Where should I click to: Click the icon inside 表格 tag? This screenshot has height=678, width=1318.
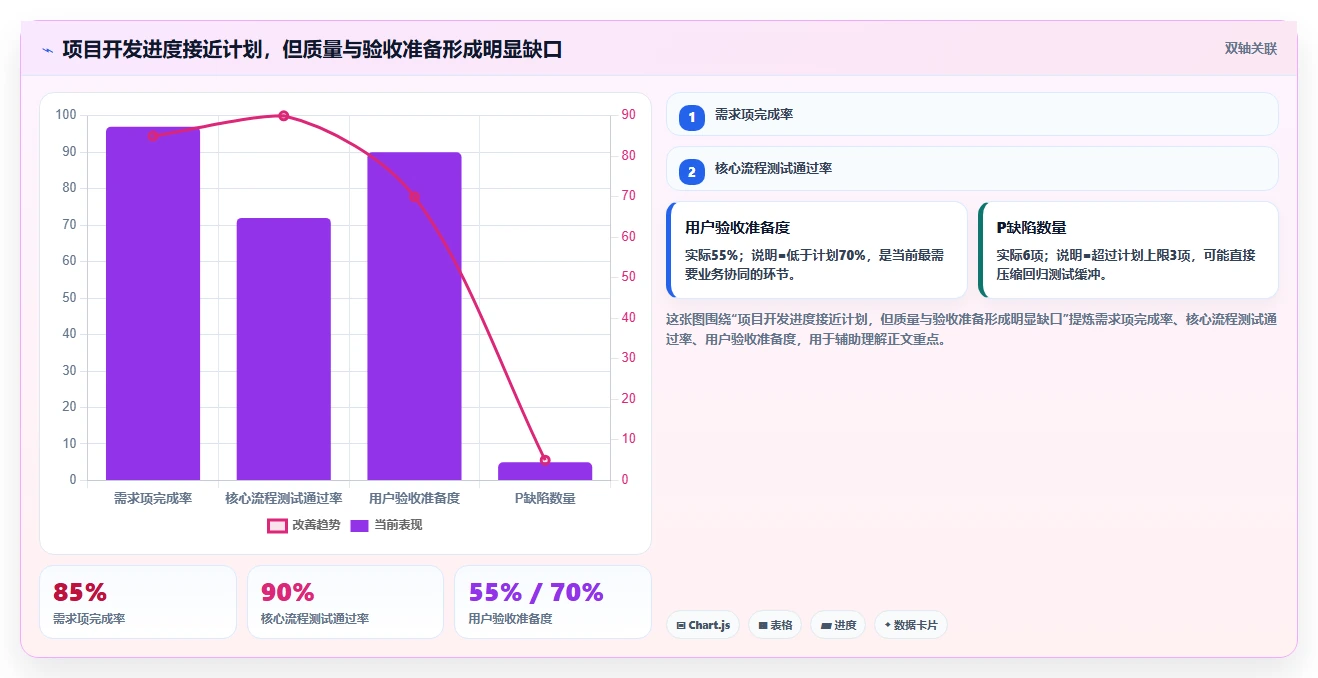tap(763, 625)
